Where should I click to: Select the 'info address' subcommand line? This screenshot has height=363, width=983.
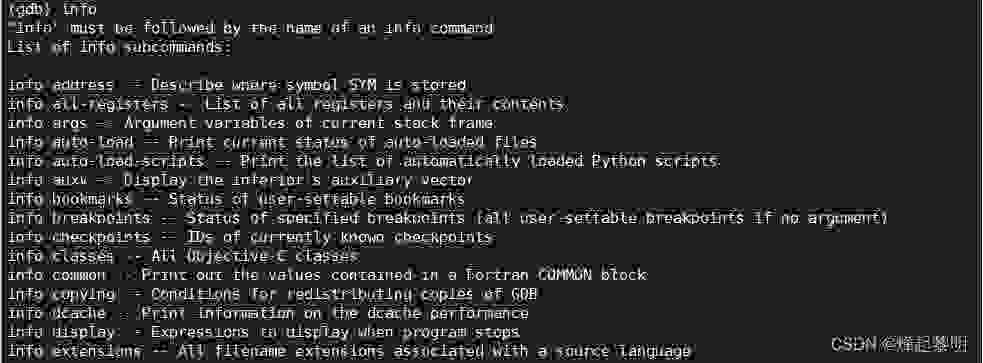point(237,85)
